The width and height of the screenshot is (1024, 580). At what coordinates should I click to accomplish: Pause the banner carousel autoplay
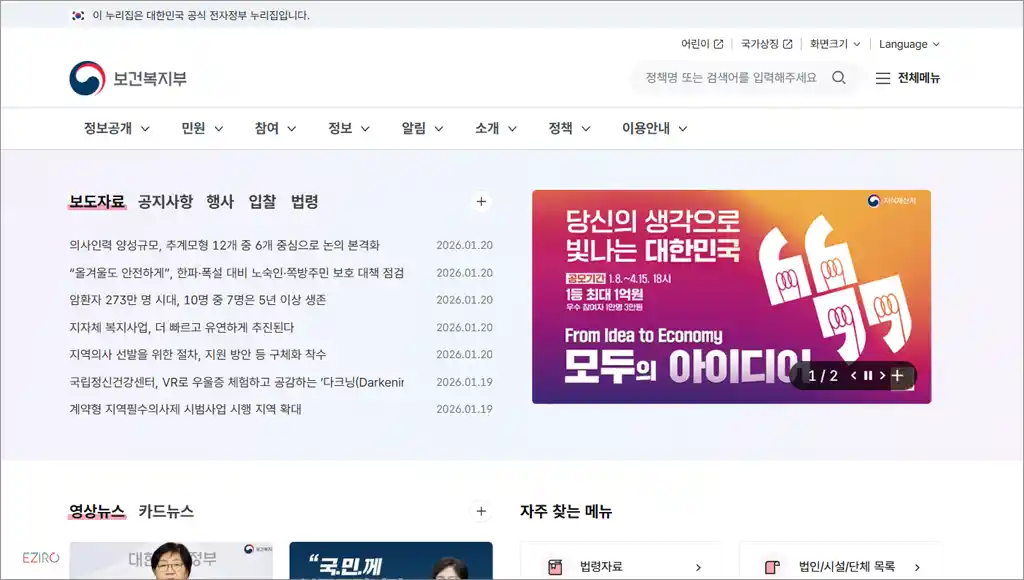(866, 377)
